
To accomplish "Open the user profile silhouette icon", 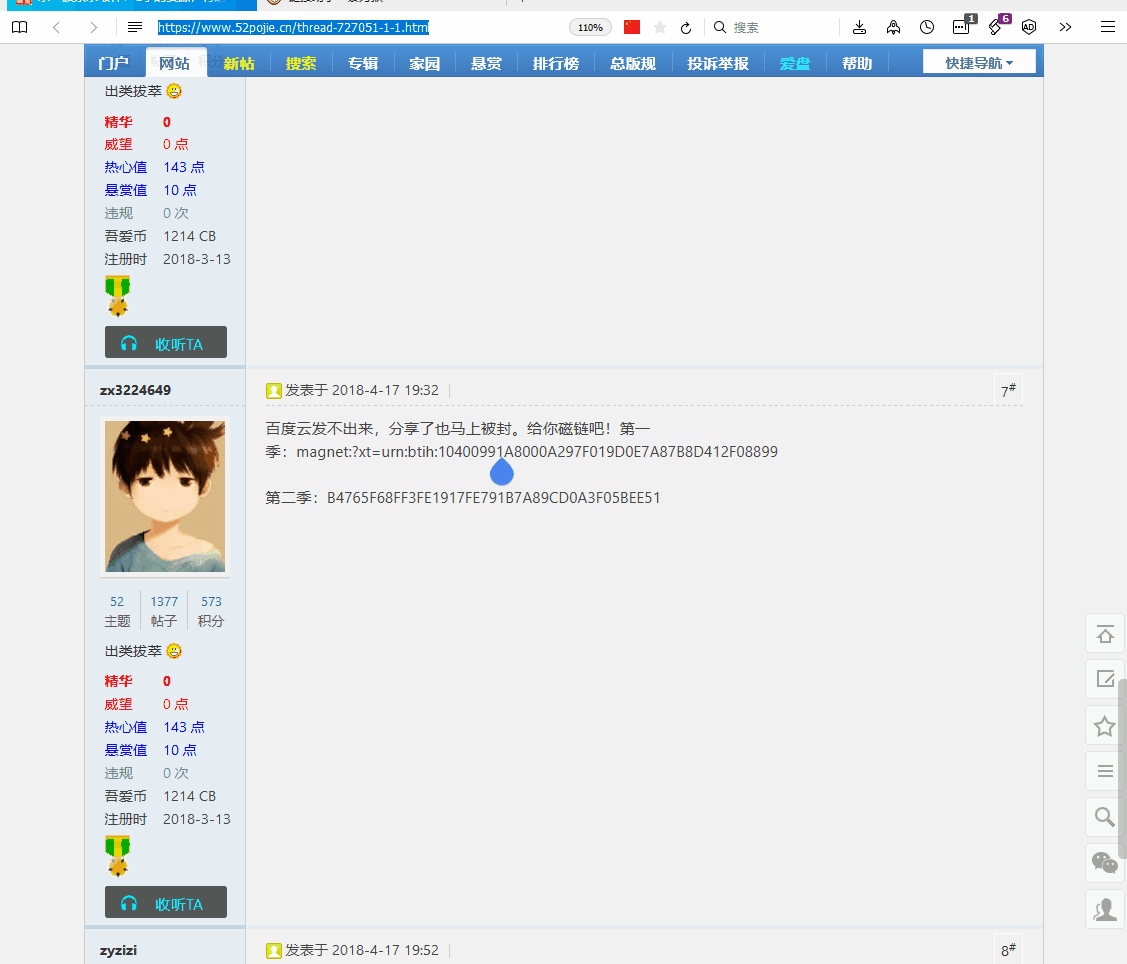I will pos(1104,909).
